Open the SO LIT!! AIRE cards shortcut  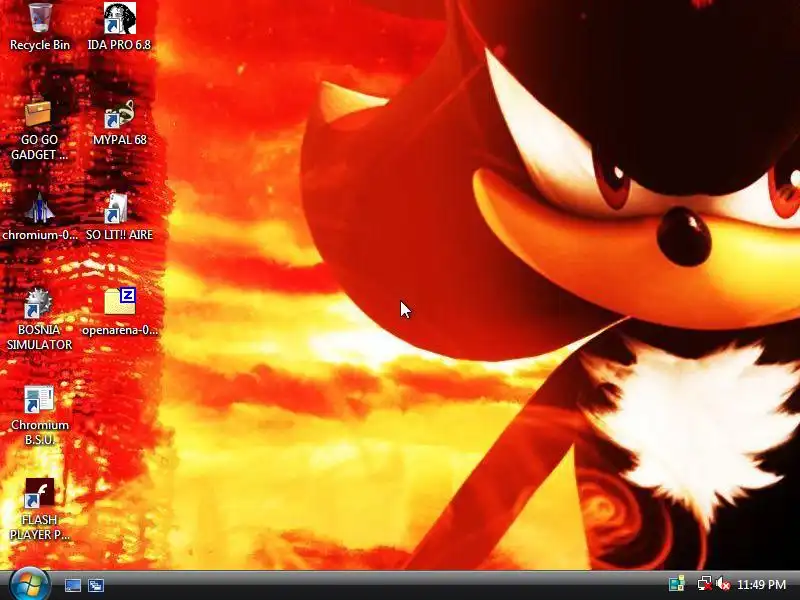[x=119, y=217]
